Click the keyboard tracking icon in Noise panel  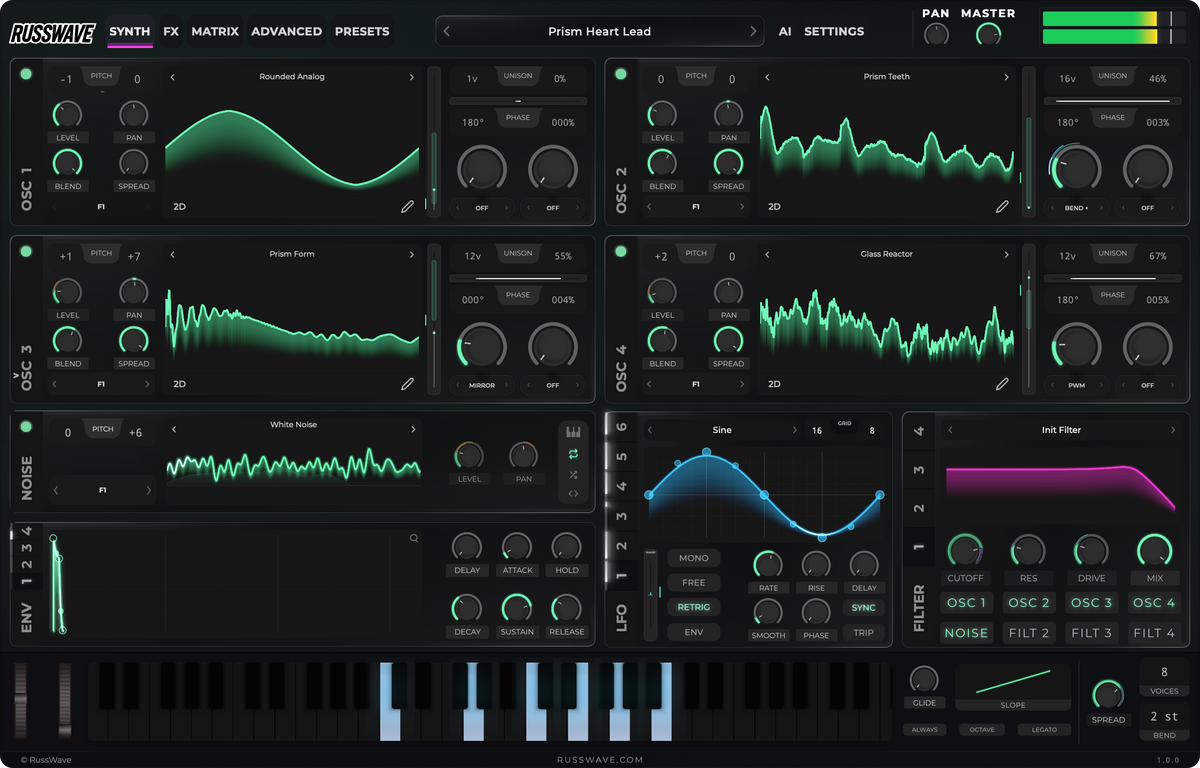tap(573, 432)
